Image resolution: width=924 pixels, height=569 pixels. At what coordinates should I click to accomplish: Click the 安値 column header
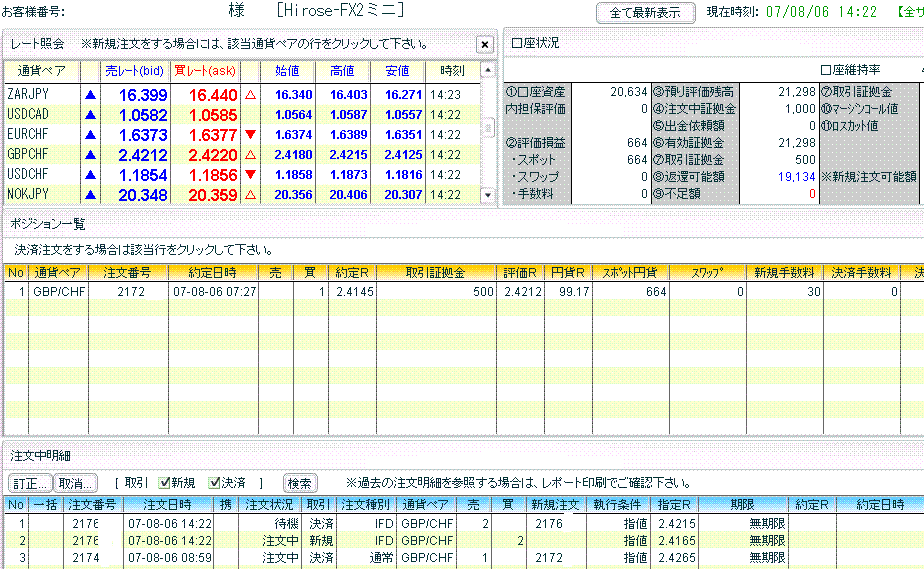(397, 71)
